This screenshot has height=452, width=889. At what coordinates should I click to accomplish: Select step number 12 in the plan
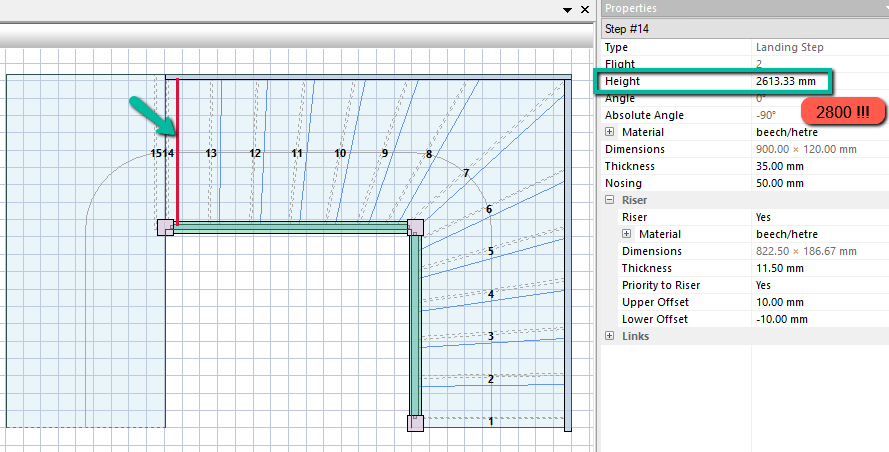pos(255,153)
